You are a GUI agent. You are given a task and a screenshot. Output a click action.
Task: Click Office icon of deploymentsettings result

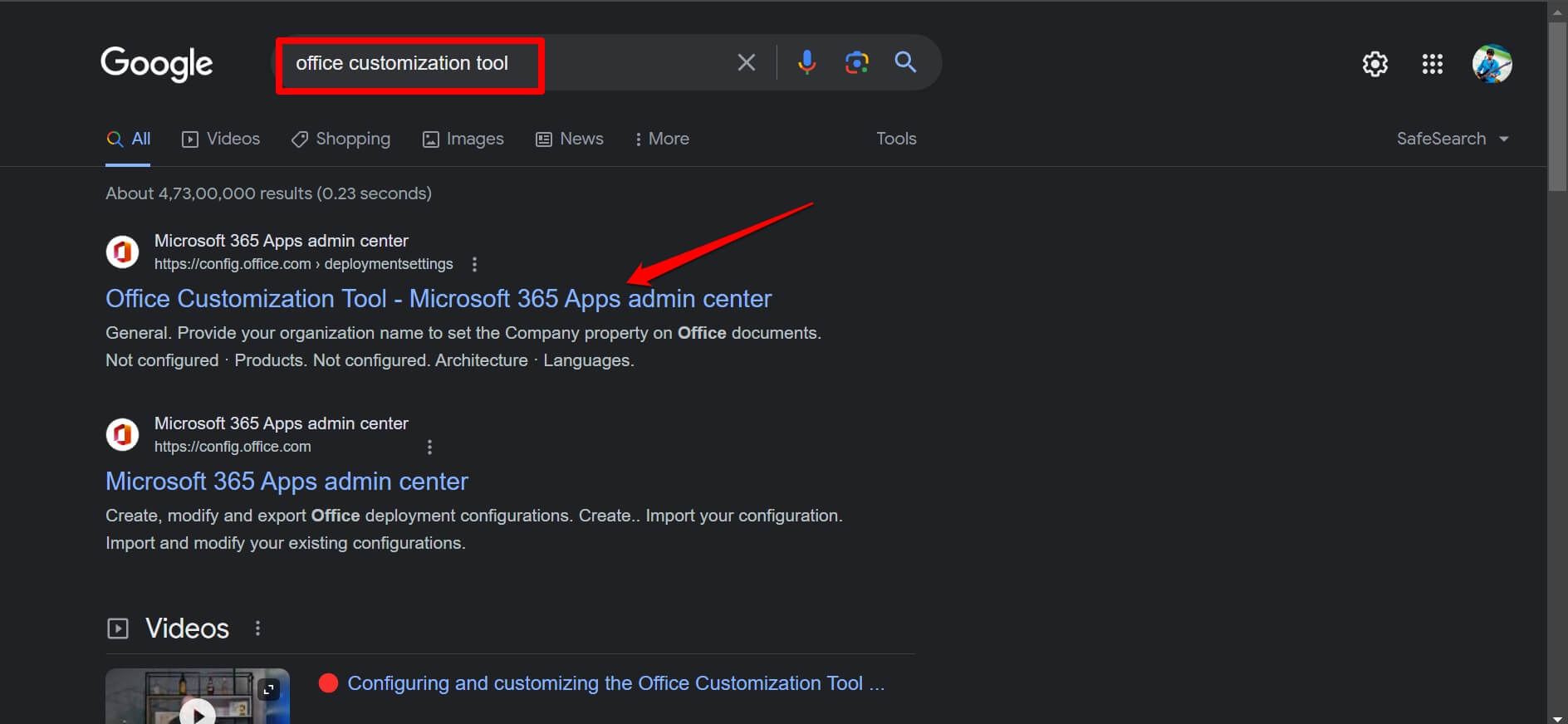[123, 252]
